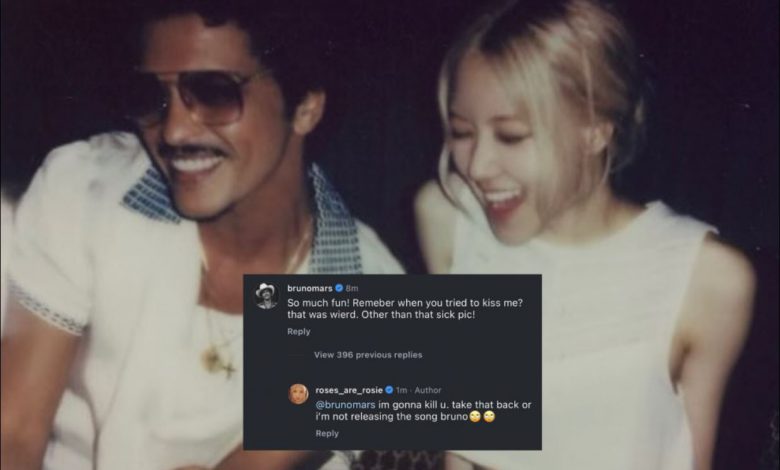Open the roses_are_rosie username link

pos(349,390)
